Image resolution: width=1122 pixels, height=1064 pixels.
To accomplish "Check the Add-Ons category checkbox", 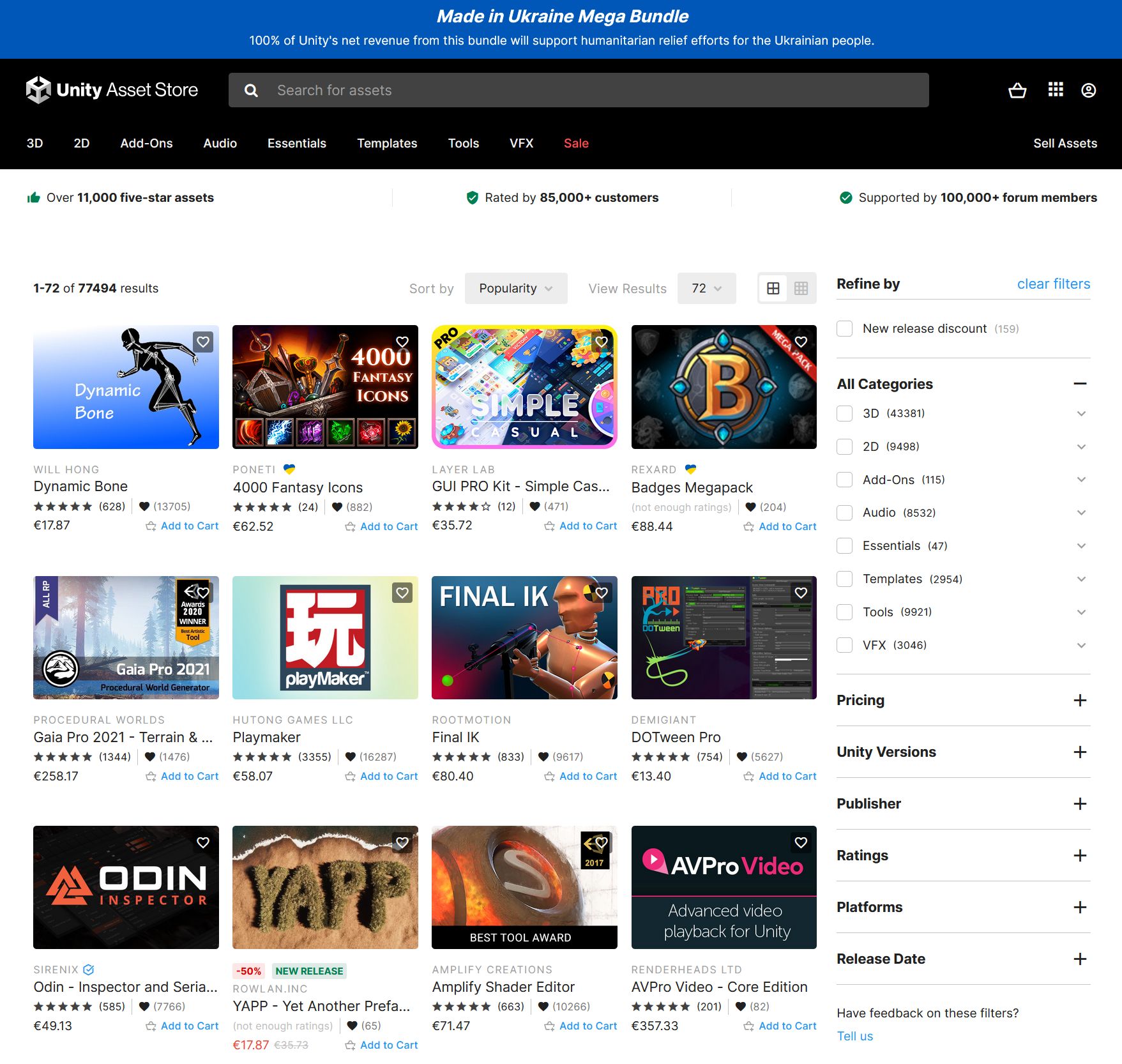I will click(845, 480).
